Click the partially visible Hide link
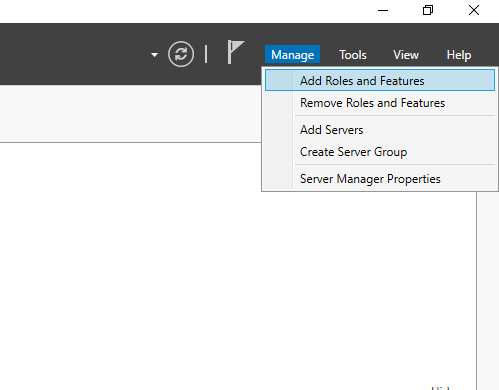Viewport: 499px width, 390px height. tap(441, 388)
